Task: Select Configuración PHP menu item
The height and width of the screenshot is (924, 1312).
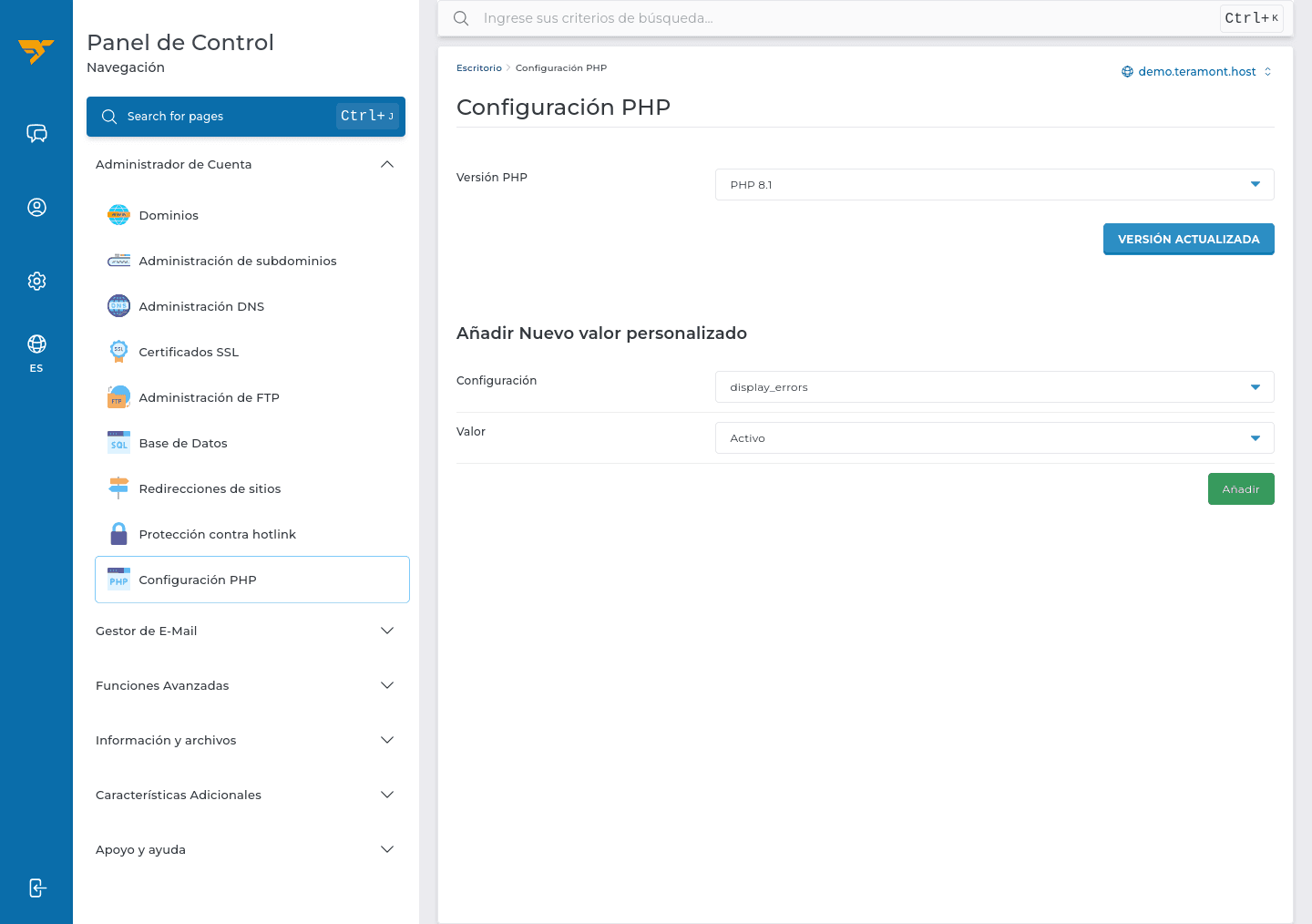Action: (252, 580)
